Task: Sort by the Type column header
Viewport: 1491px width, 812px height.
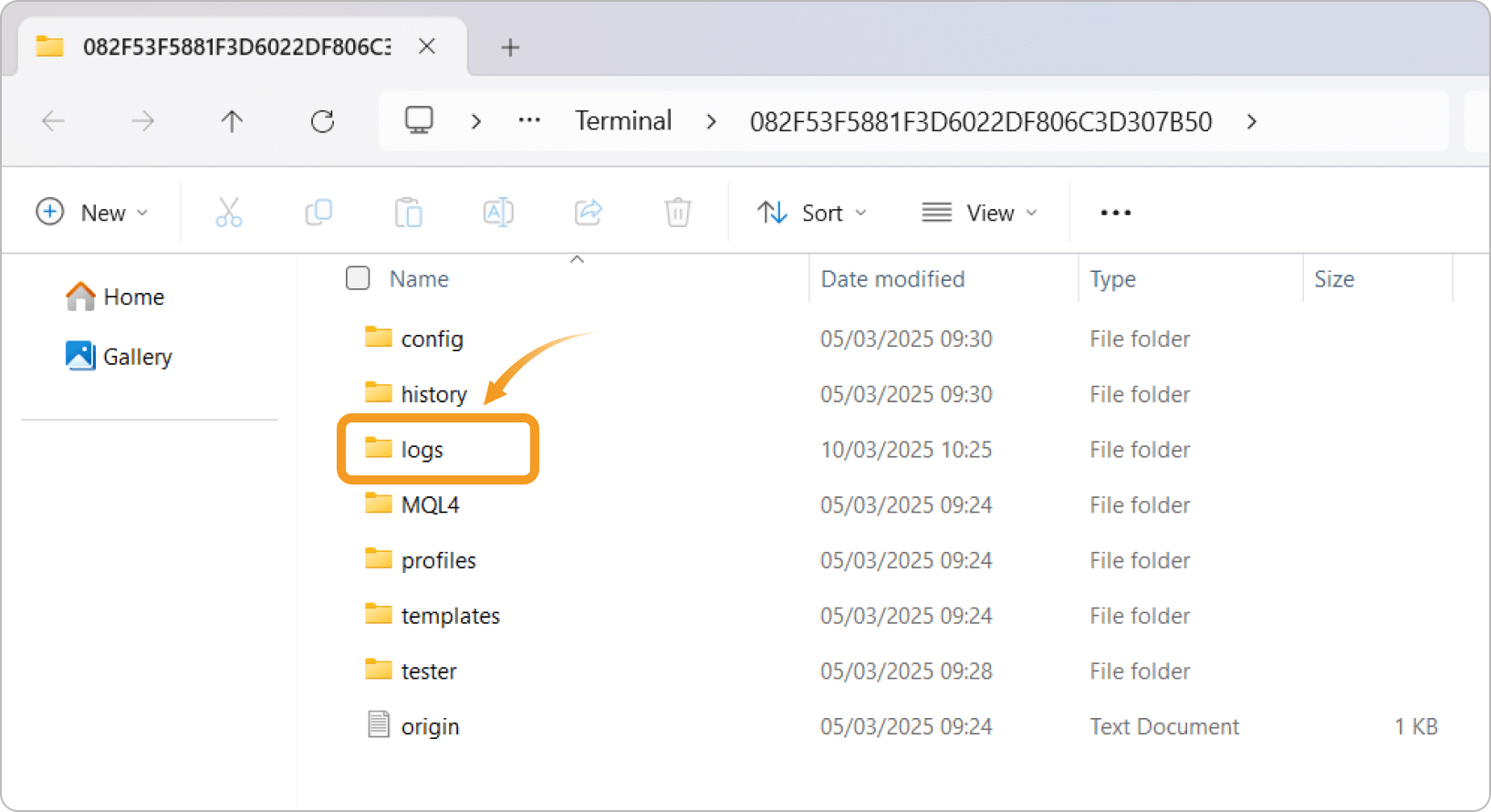Action: pyautogui.click(x=1112, y=279)
